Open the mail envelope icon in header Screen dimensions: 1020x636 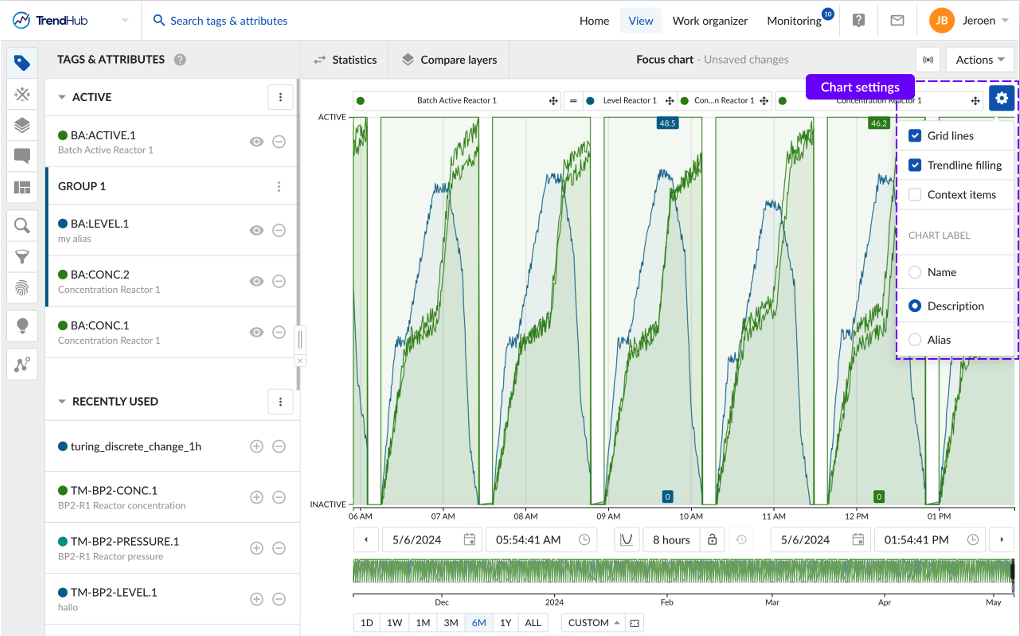(x=897, y=21)
